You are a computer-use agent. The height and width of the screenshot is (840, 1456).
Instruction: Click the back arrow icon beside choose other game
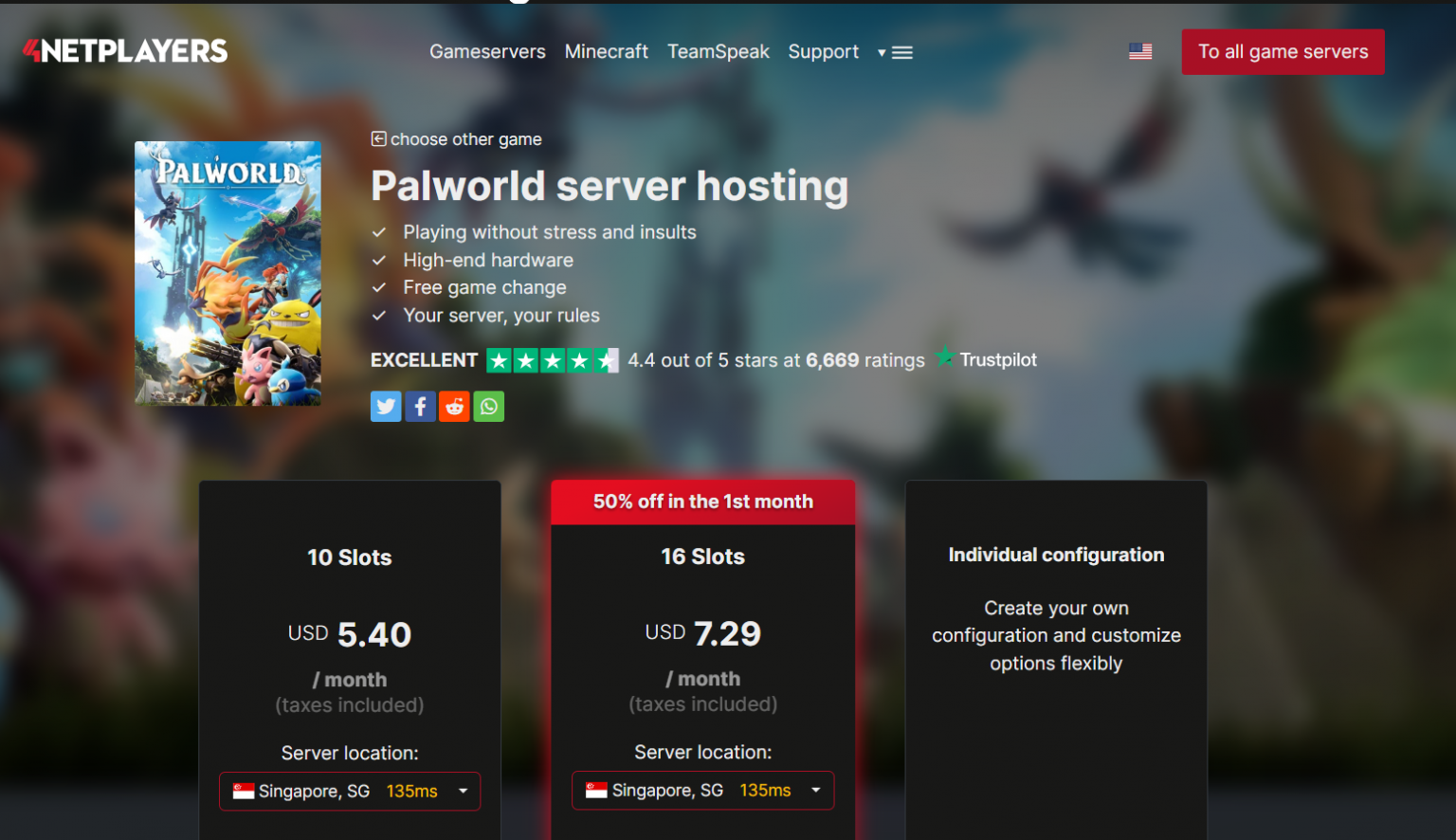[x=378, y=139]
